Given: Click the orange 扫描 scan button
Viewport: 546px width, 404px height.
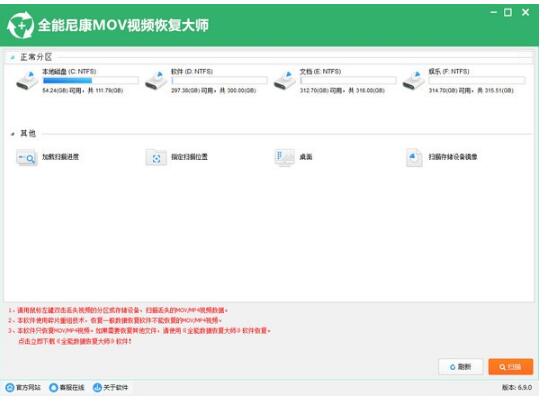Looking at the screenshot, I should (510, 367).
